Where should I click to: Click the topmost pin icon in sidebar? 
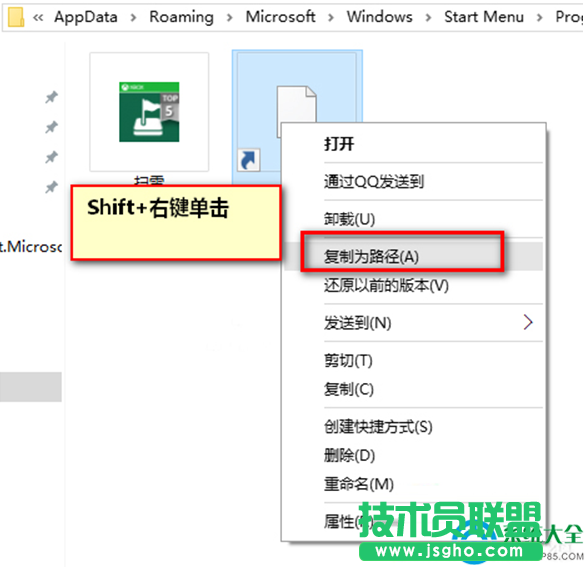[x=52, y=97]
